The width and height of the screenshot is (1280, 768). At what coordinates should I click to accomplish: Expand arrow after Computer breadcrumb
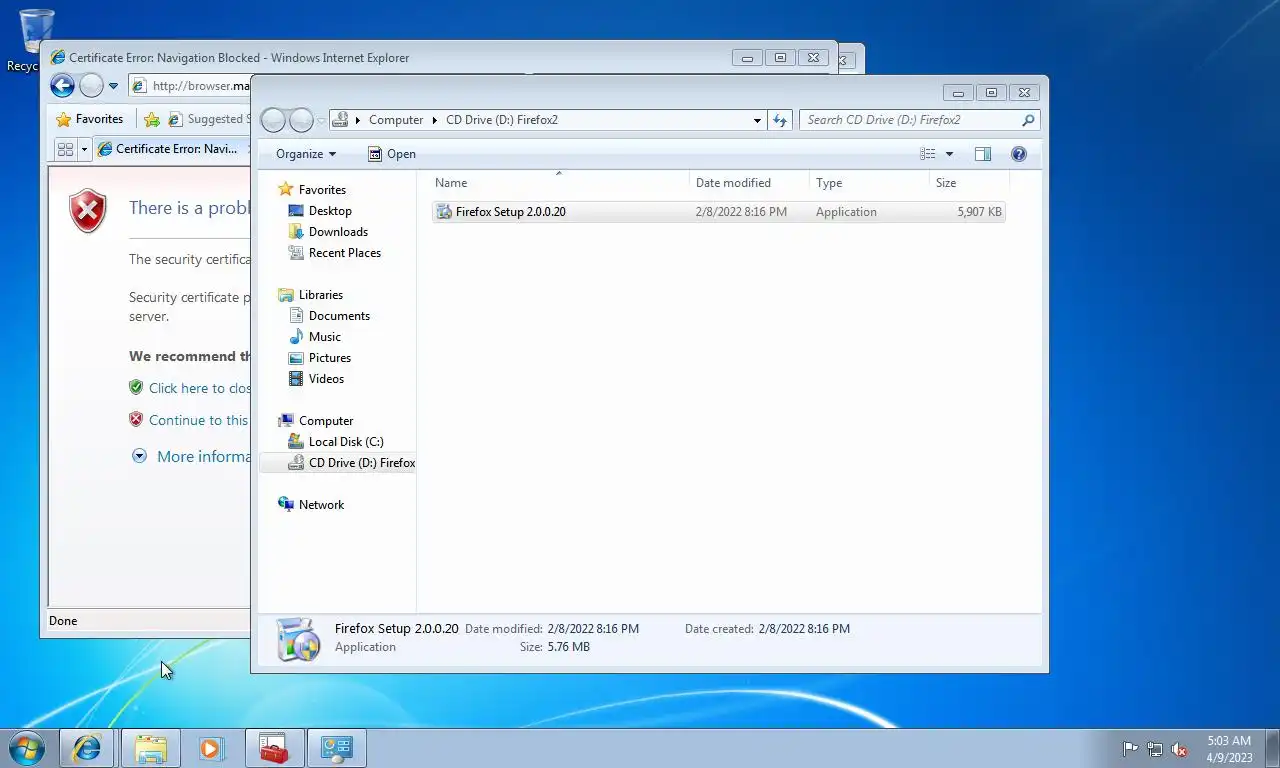[x=435, y=120]
